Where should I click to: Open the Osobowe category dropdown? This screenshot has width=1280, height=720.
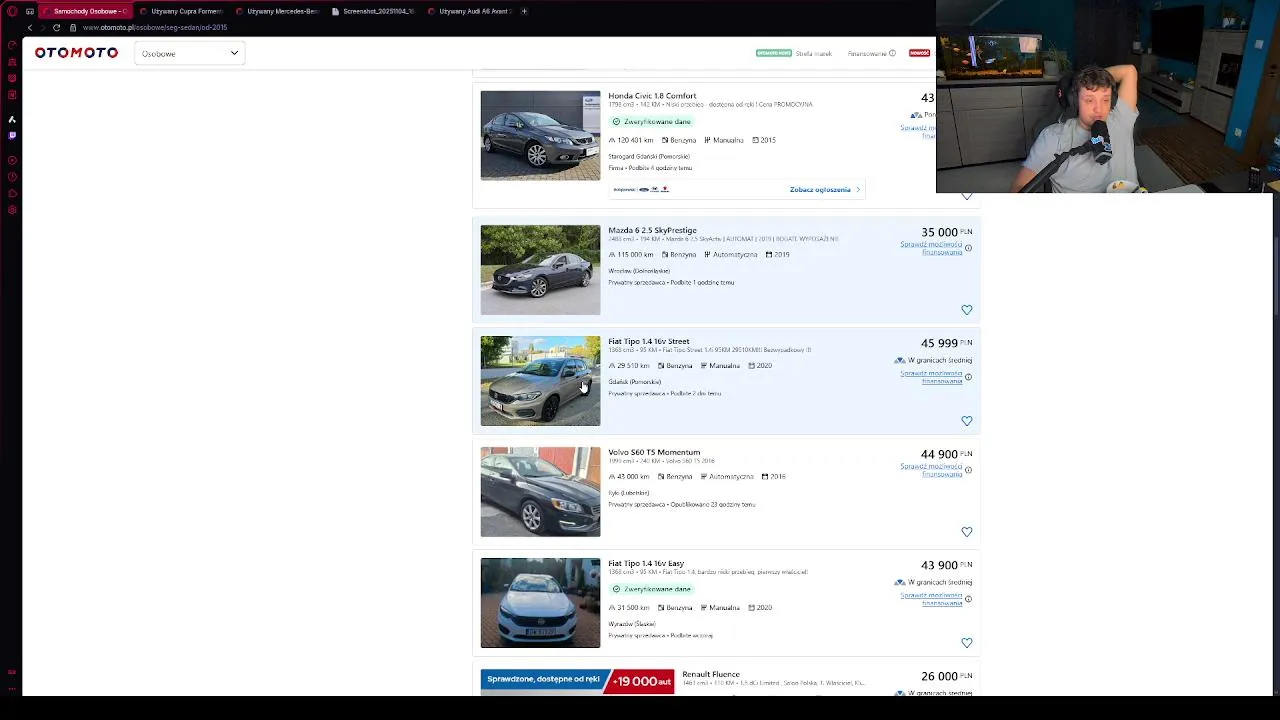click(x=190, y=53)
